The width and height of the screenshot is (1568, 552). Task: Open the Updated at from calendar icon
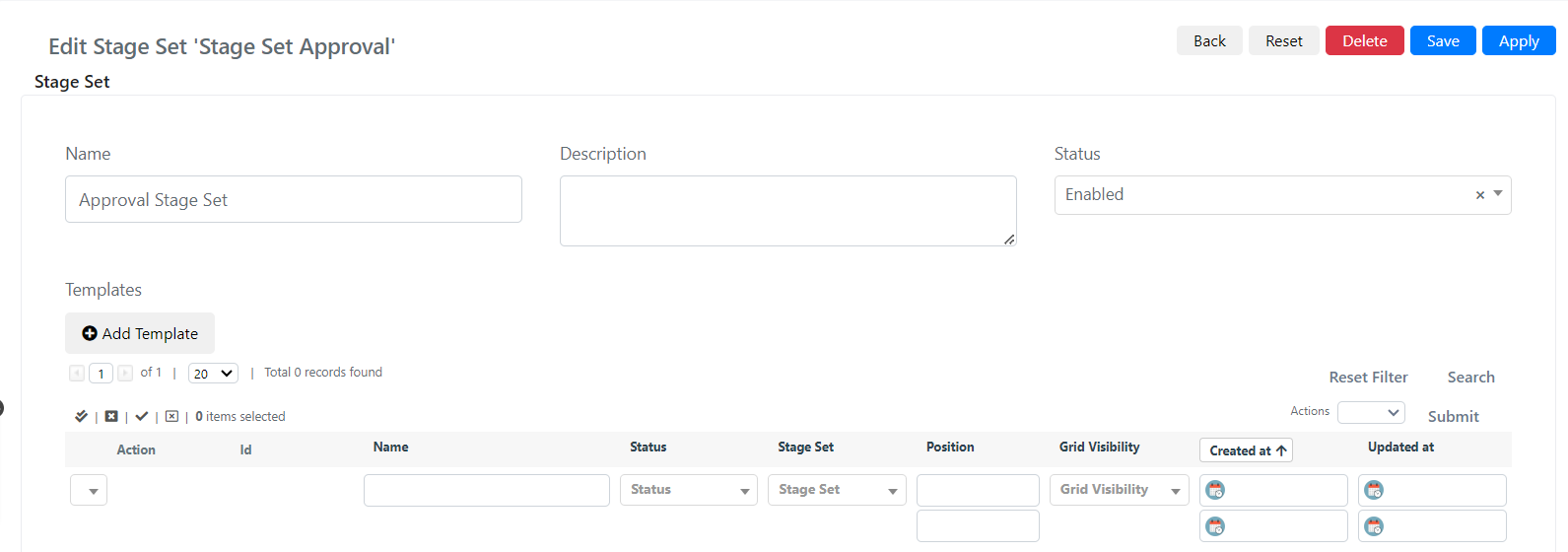point(1374,490)
